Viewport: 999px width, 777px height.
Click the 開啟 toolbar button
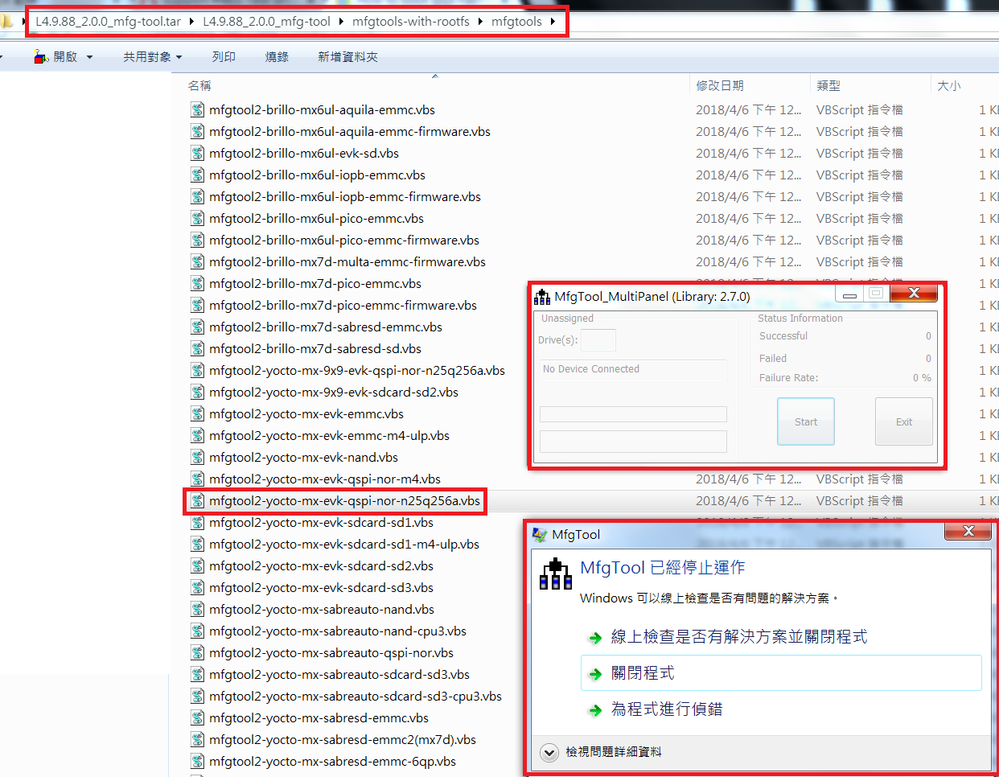click(x=56, y=57)
